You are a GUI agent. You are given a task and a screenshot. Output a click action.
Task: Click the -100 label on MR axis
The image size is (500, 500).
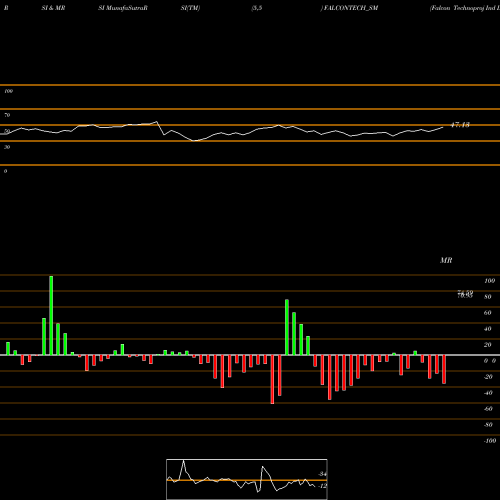tap(490, 441)
